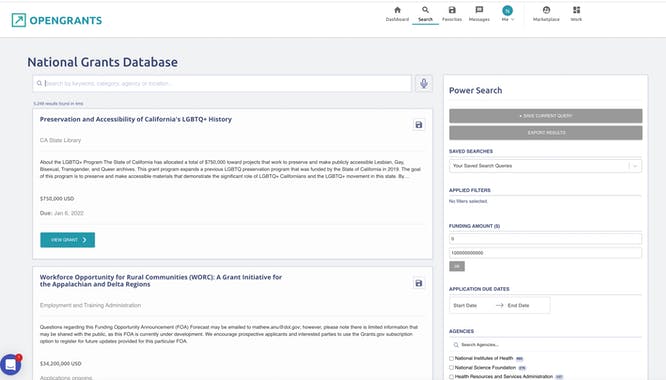
Task: Click the OK button under funding amount
Action: point(457,266)
